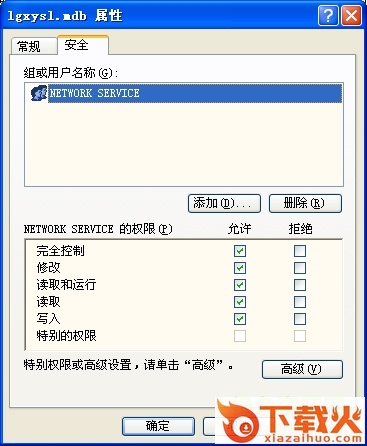Screen dimensions: 367x446
Task: Check deny box for 完全控制
Action: point(300,251)
